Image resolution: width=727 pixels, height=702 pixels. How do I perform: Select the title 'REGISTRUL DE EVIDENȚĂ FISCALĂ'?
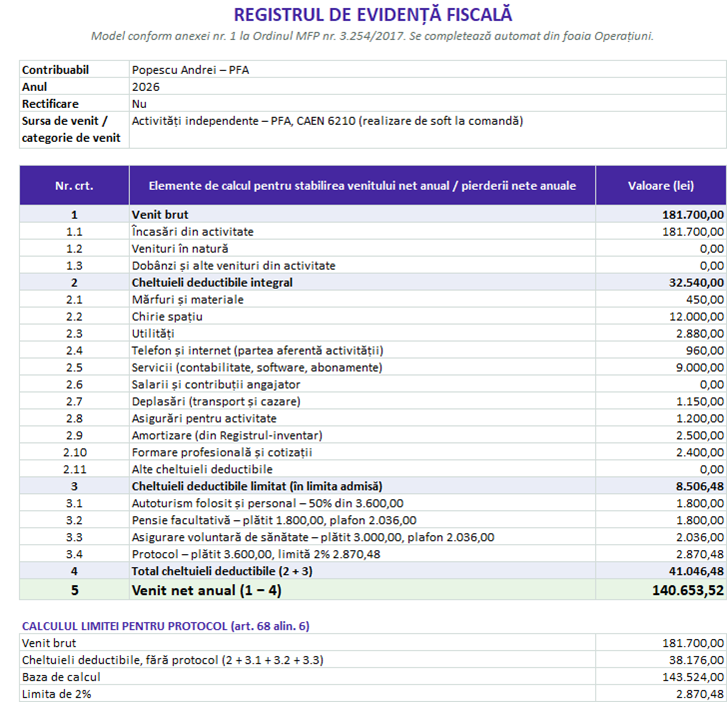coord(373,15)
